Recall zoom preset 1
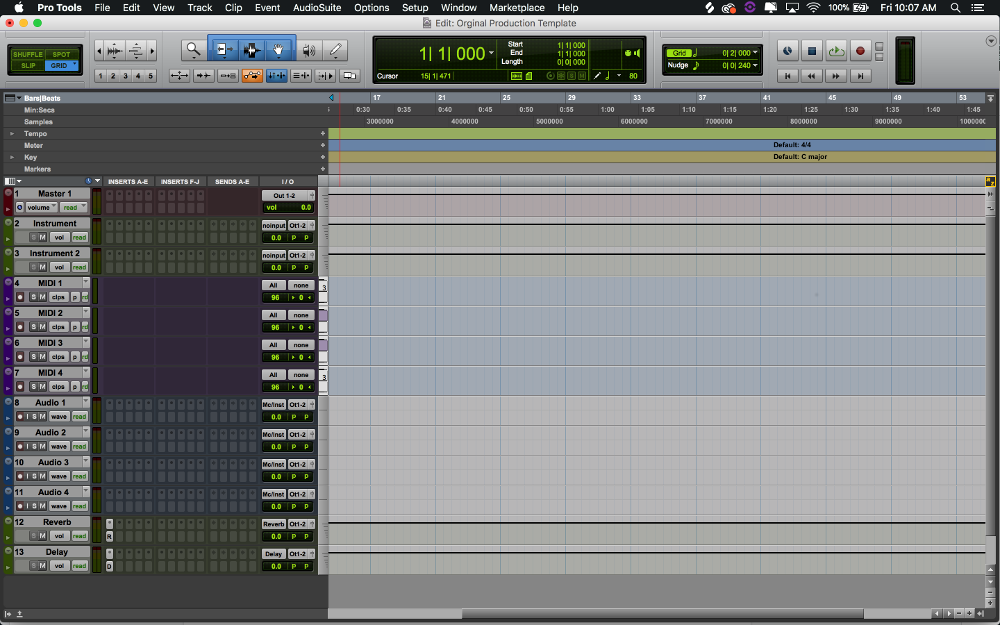 point(100,76)
